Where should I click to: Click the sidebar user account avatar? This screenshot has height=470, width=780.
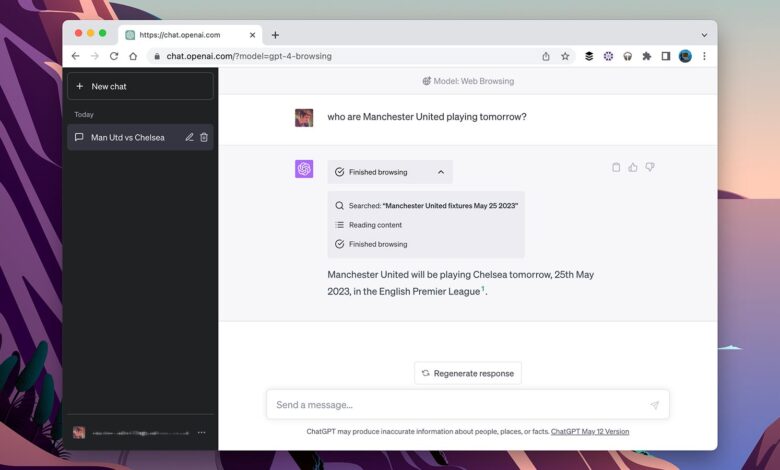(x=79, y=433)
